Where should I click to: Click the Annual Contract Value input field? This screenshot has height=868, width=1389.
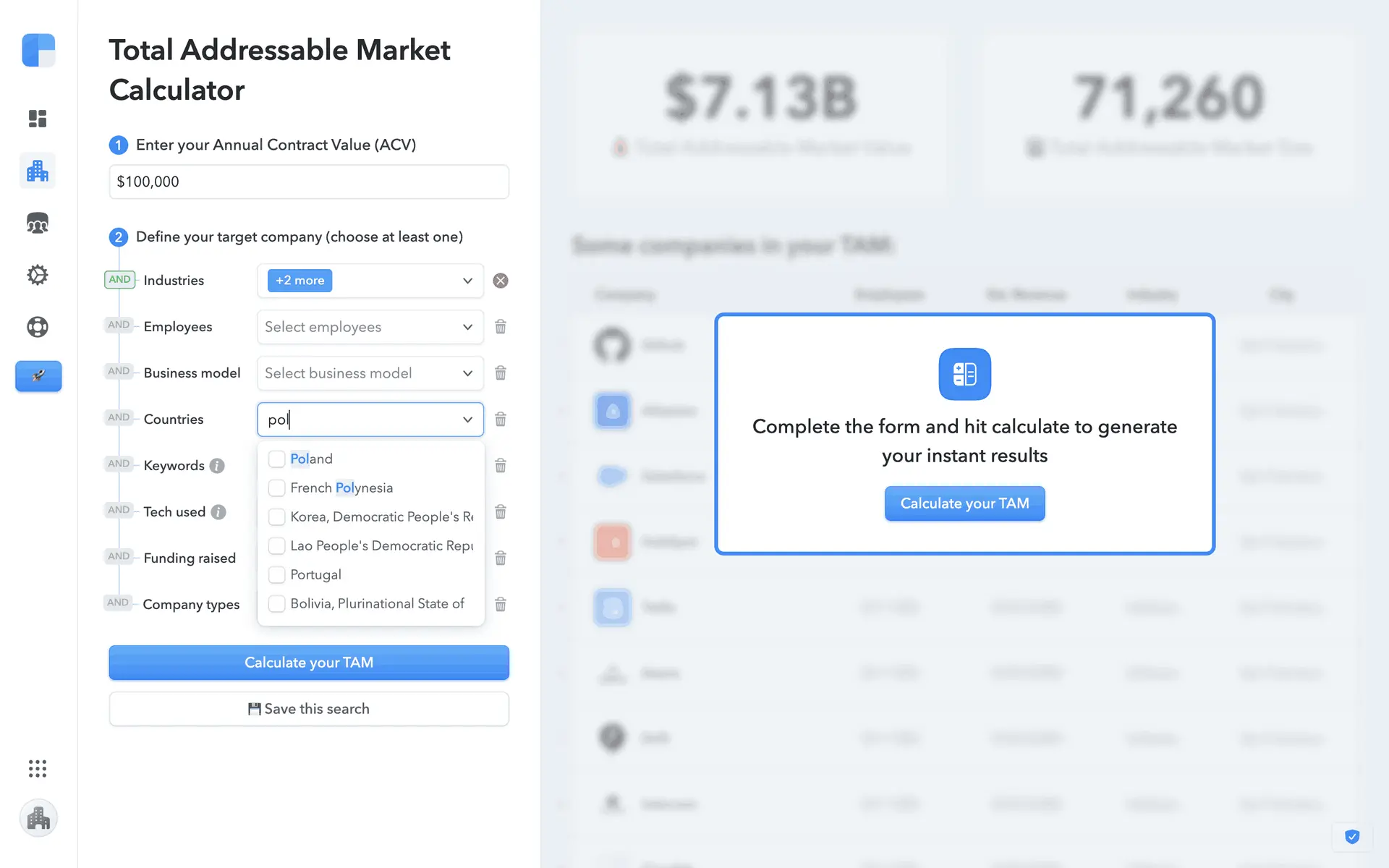click(309, 182)
